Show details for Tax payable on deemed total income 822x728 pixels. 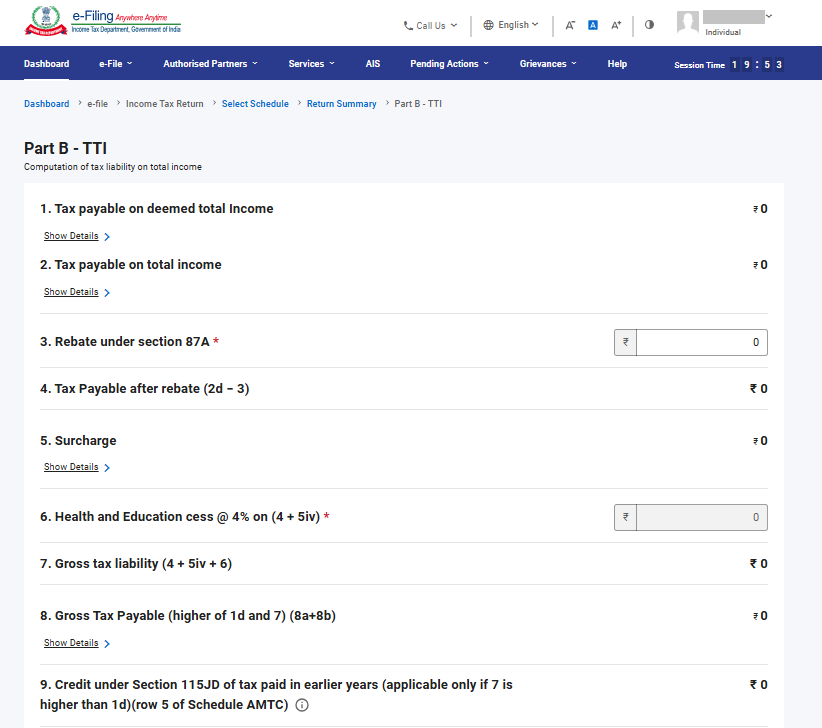77,236
